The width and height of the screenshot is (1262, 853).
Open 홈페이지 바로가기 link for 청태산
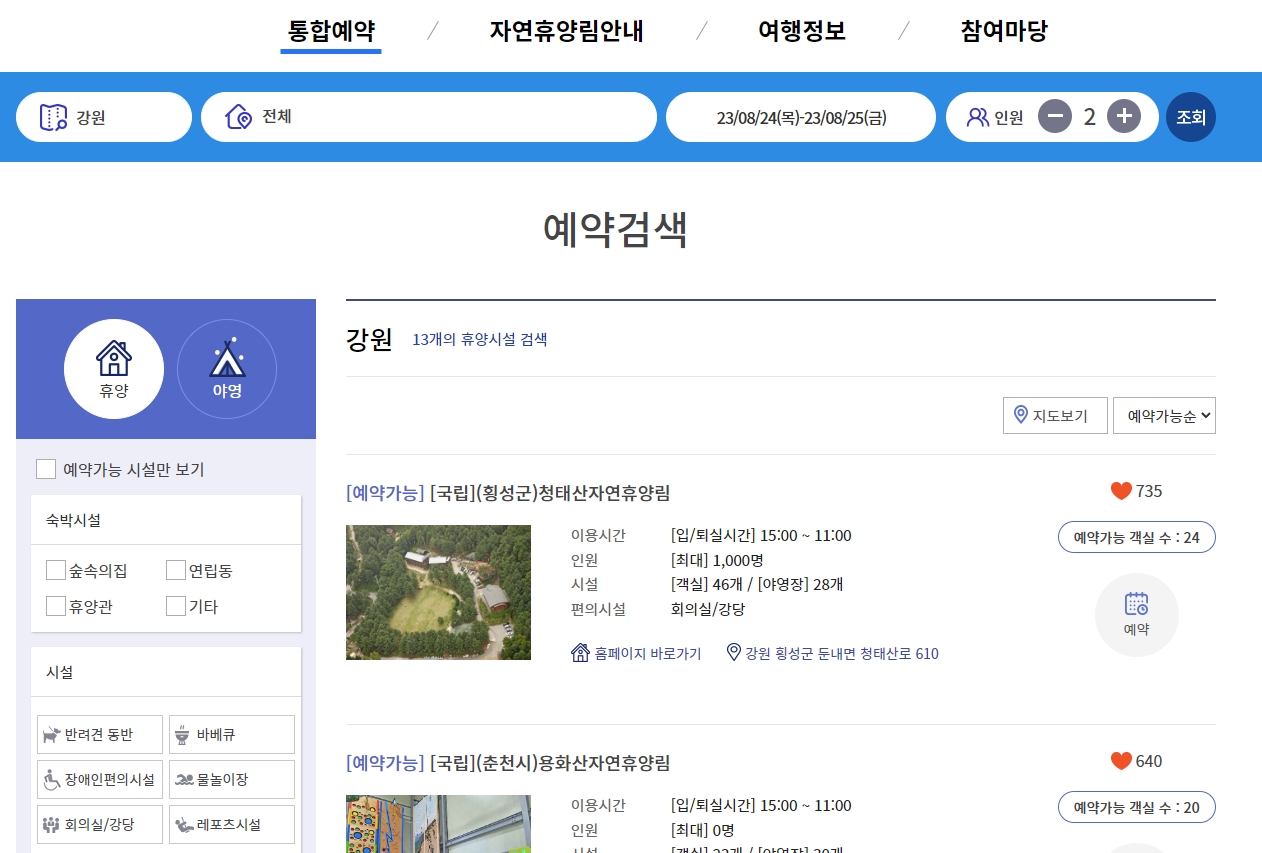(636, 653)
